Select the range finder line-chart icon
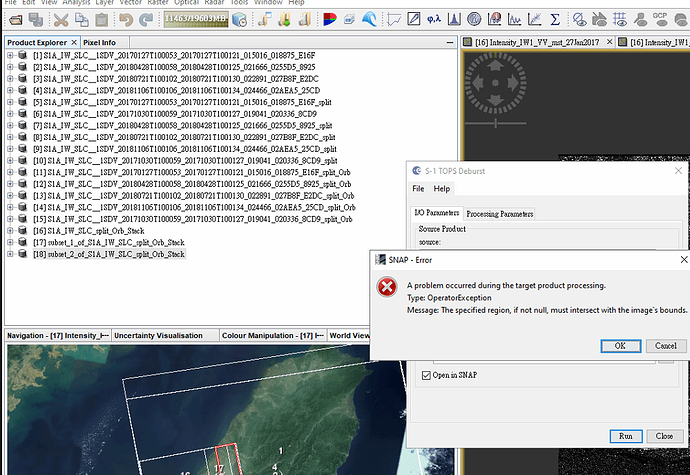 pos(394,19)
